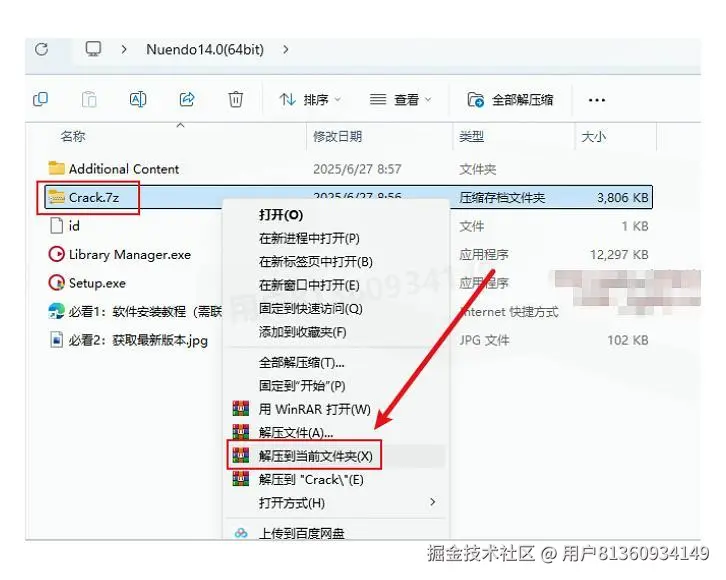This screenshot has width=726, height=580.
Task: Sort by the 类型 column header
Action: [x=471, y=137]
